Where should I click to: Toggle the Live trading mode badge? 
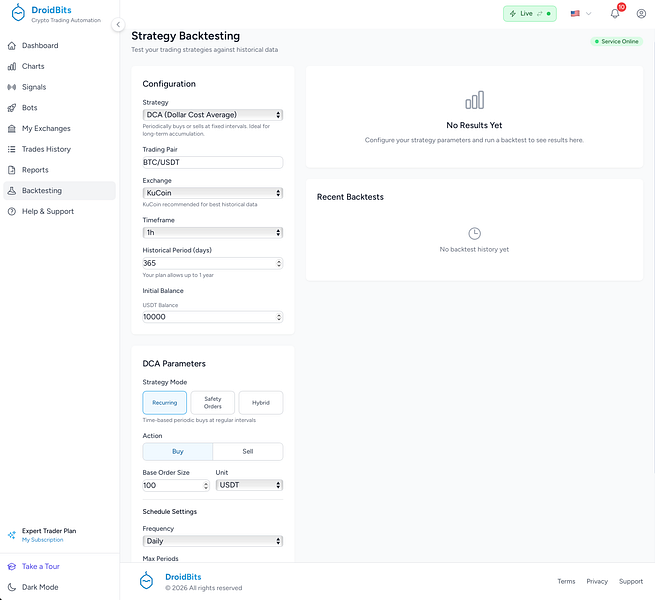tap(530, 13)
